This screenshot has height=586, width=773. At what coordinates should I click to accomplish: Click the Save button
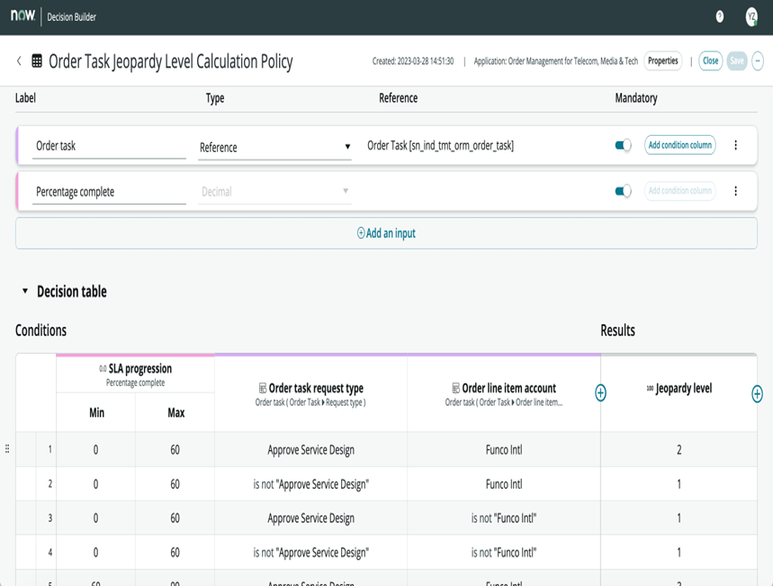tap(737, 61)
